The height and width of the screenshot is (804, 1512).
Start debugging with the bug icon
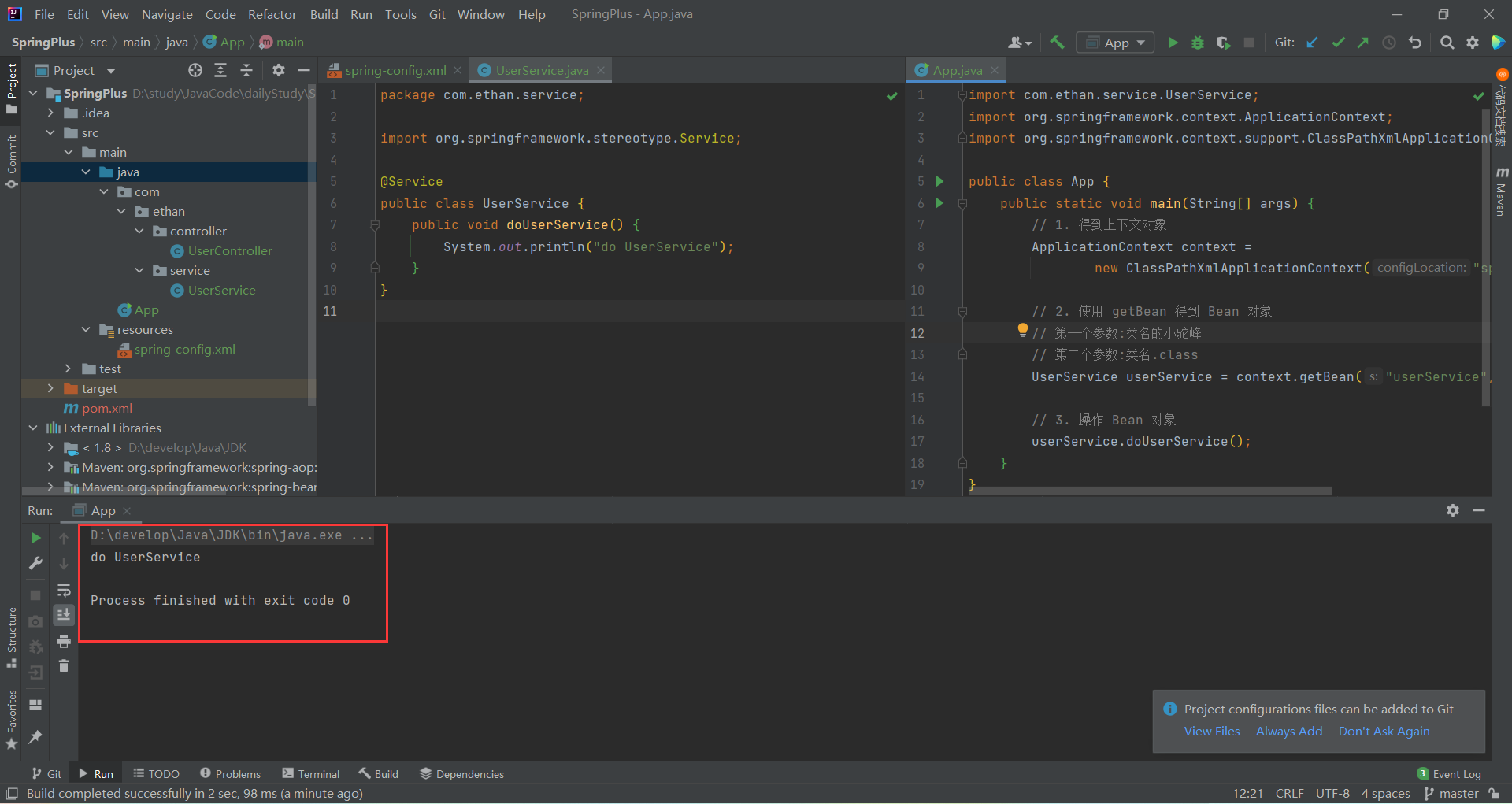tap(1198, 43)
